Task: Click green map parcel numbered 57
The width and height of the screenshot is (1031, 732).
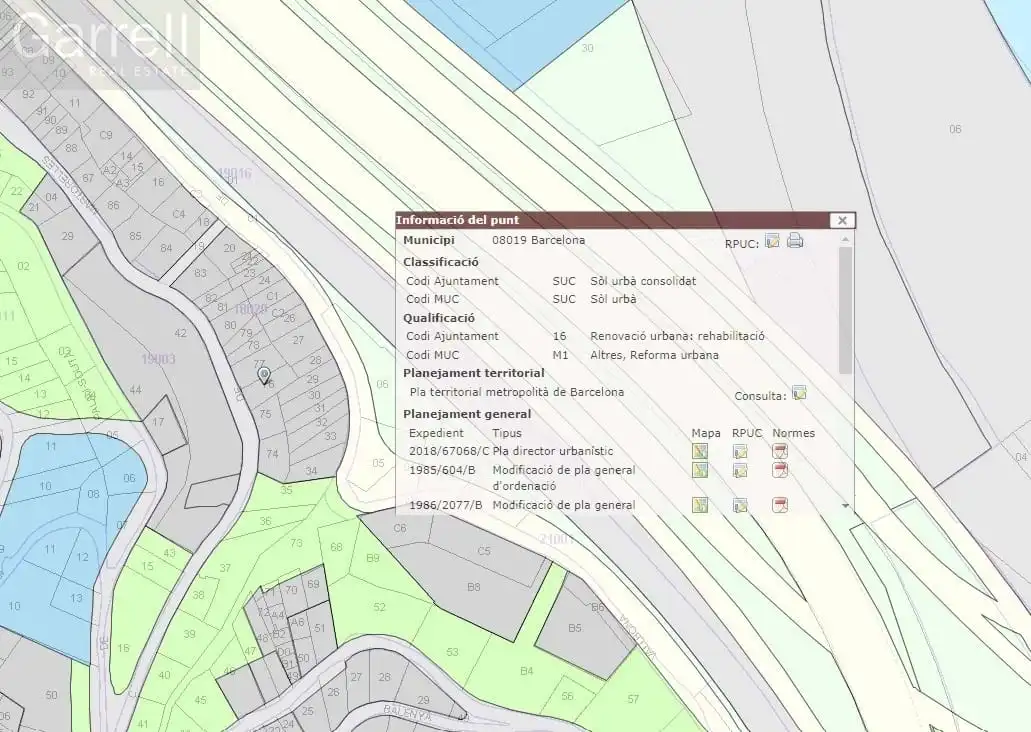Action: tap(633, 699)
